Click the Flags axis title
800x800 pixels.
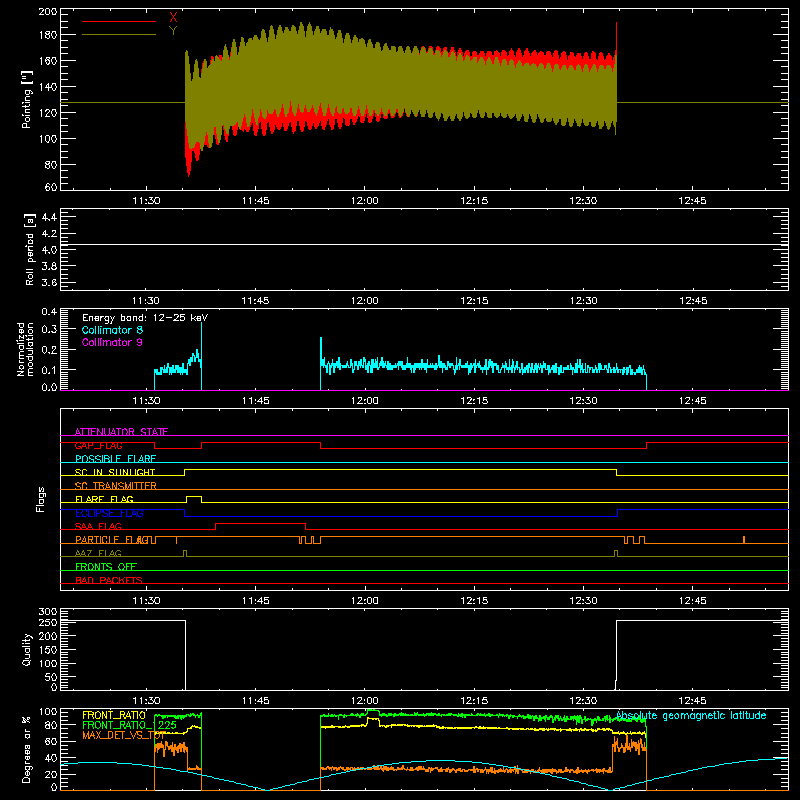click(41, 499)
